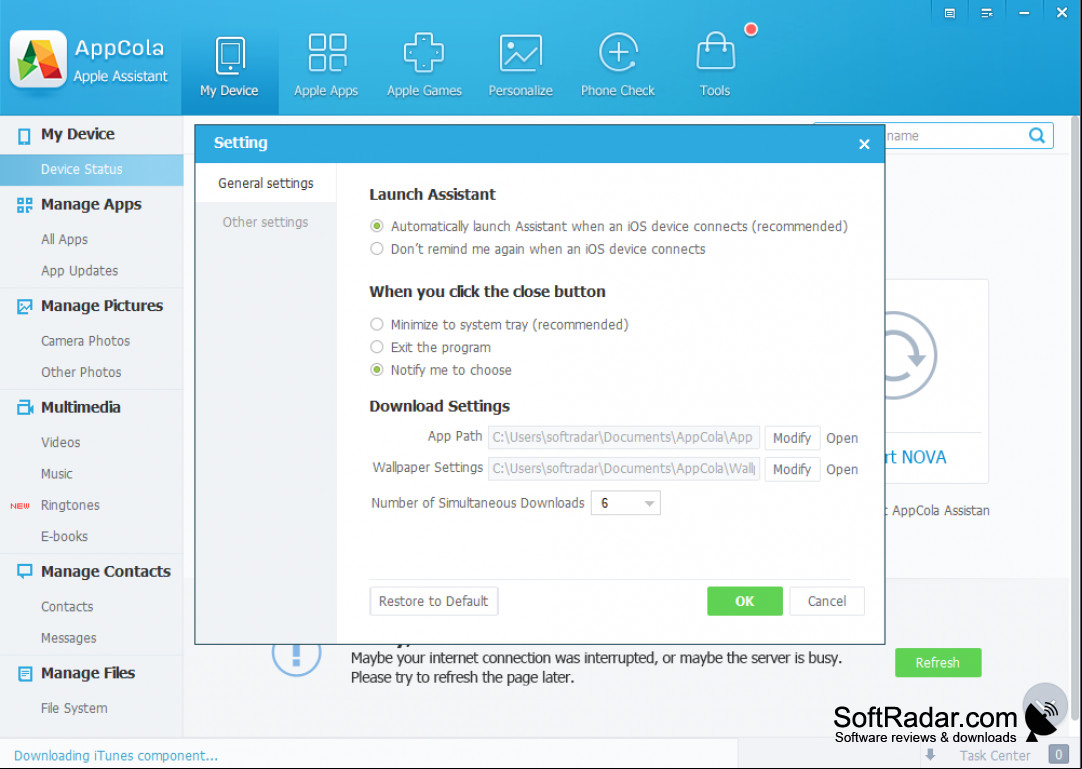This screenshot has height=769, width=1082.
Task: Click the Manage Files sidebar icon
Action: [24, 674]
